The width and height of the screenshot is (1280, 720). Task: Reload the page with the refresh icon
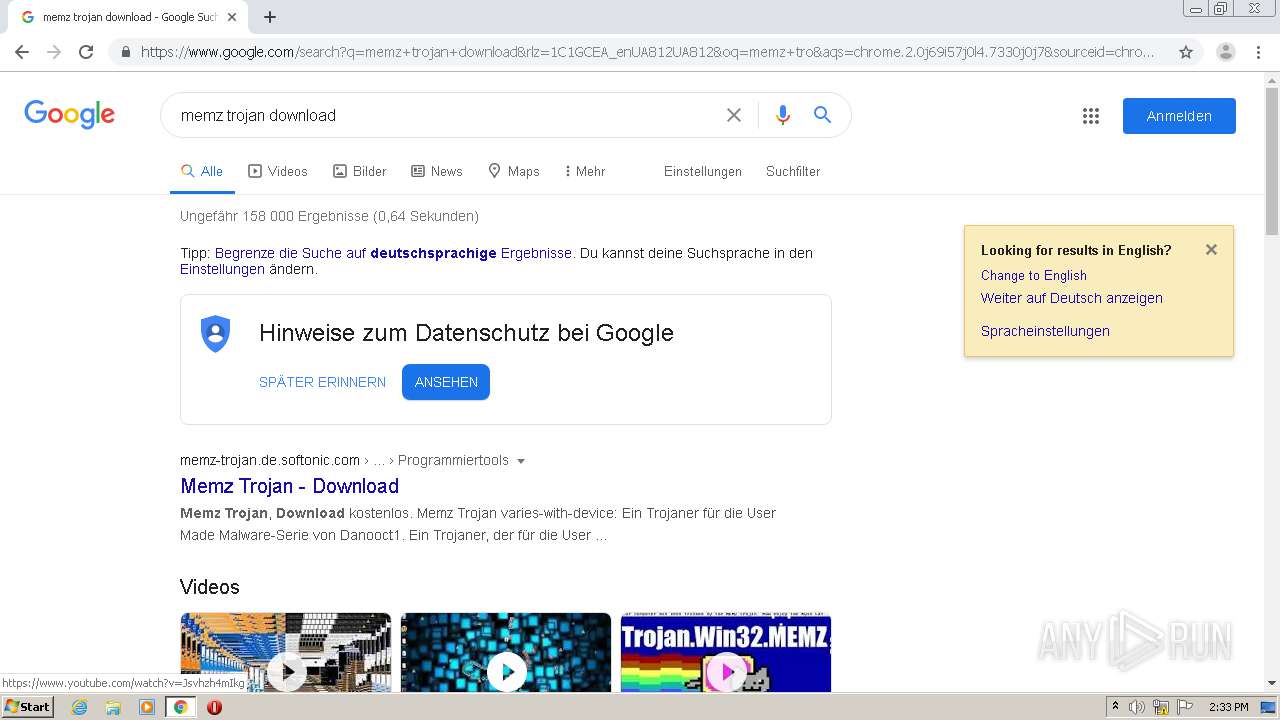point(86,52)
